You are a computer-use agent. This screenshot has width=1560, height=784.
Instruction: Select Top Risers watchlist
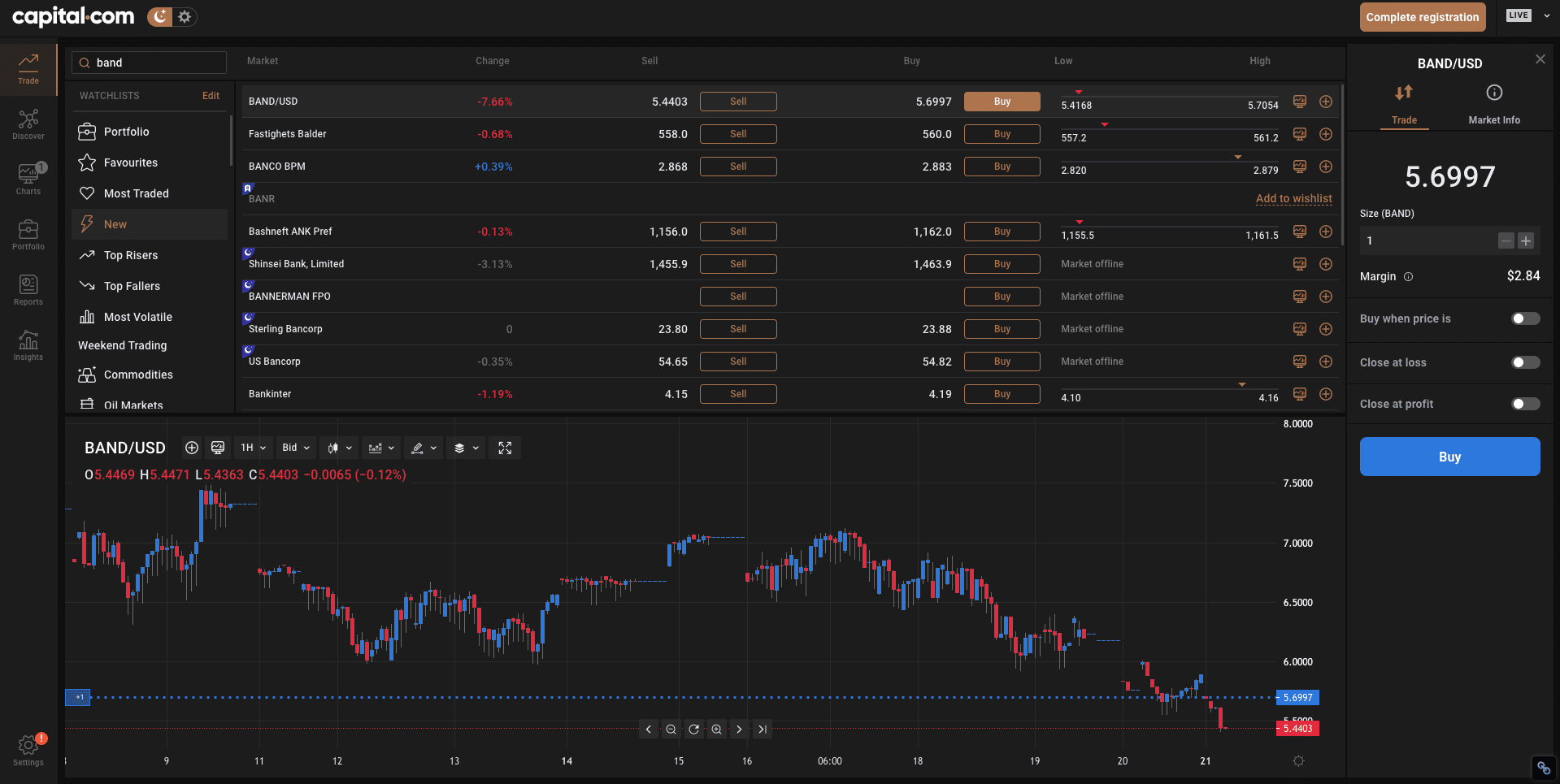click(150, 255)
